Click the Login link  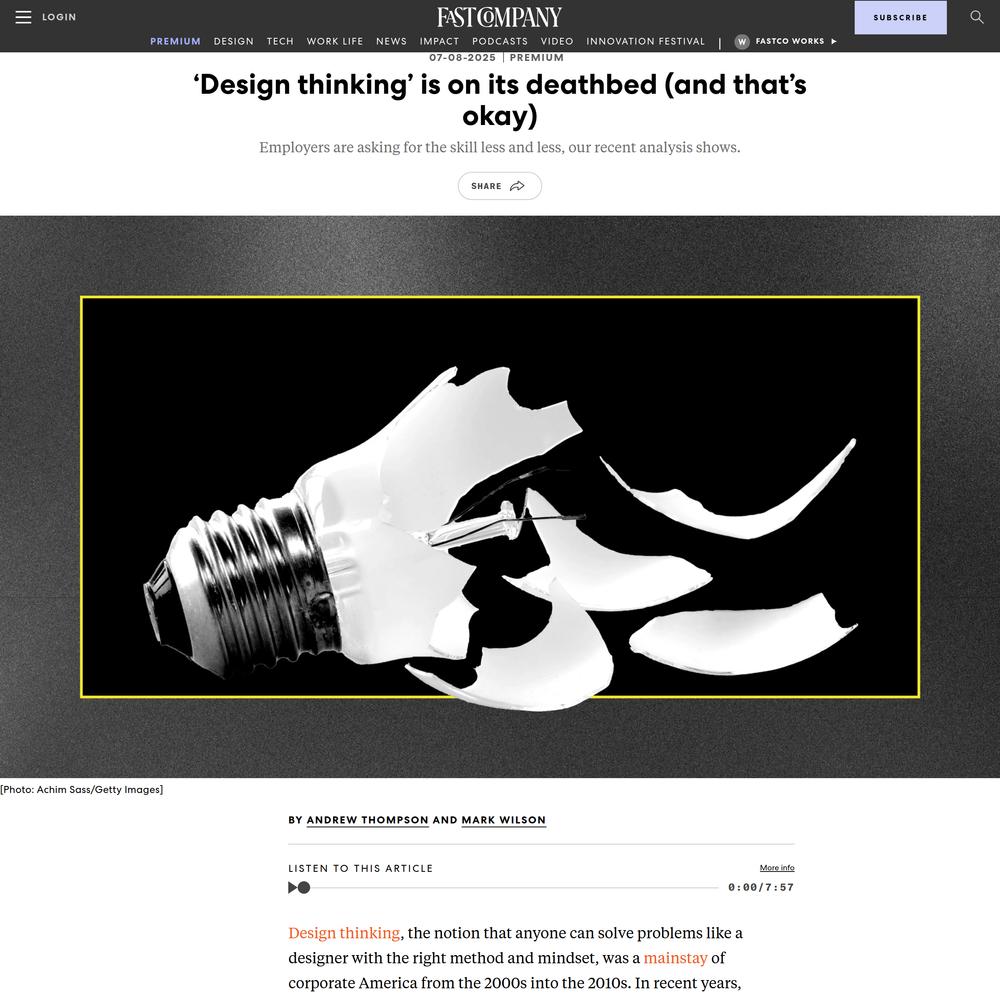click(59, 17)
